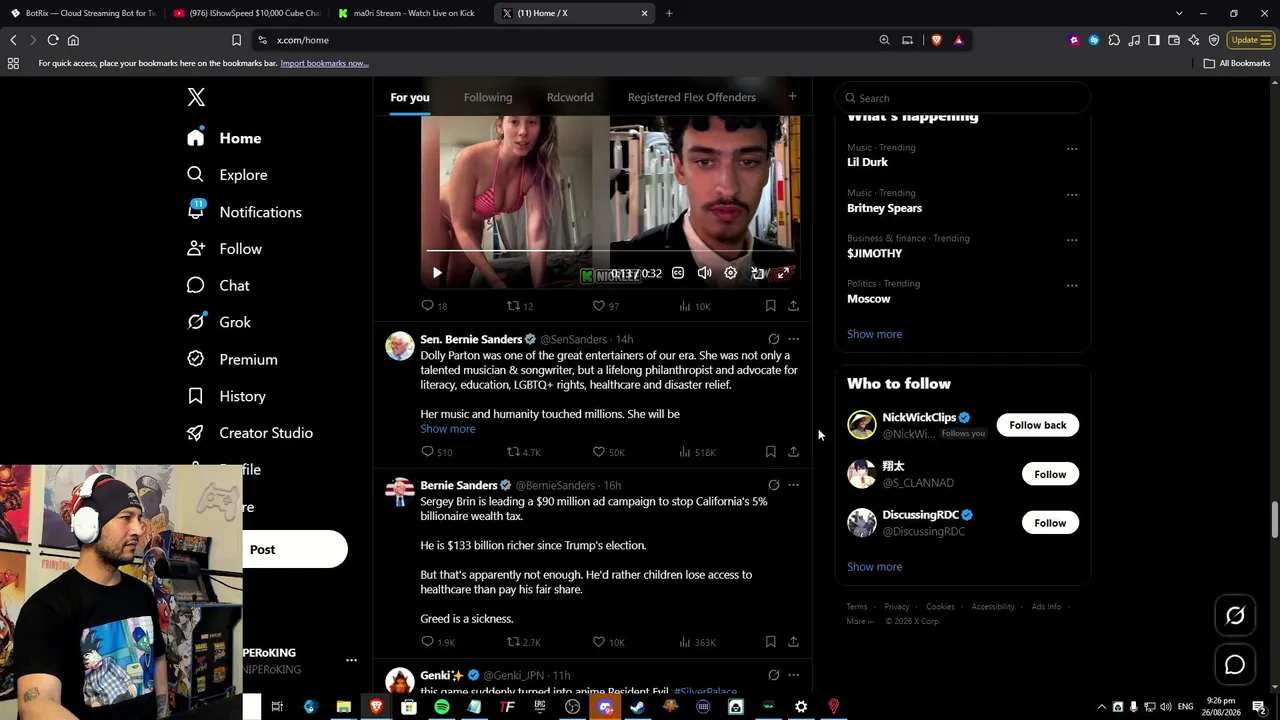Open Notifications in the X sidebar
The width and height of the screenshot is (1280, 720).
pyautogui.click(x=245, y=212)
